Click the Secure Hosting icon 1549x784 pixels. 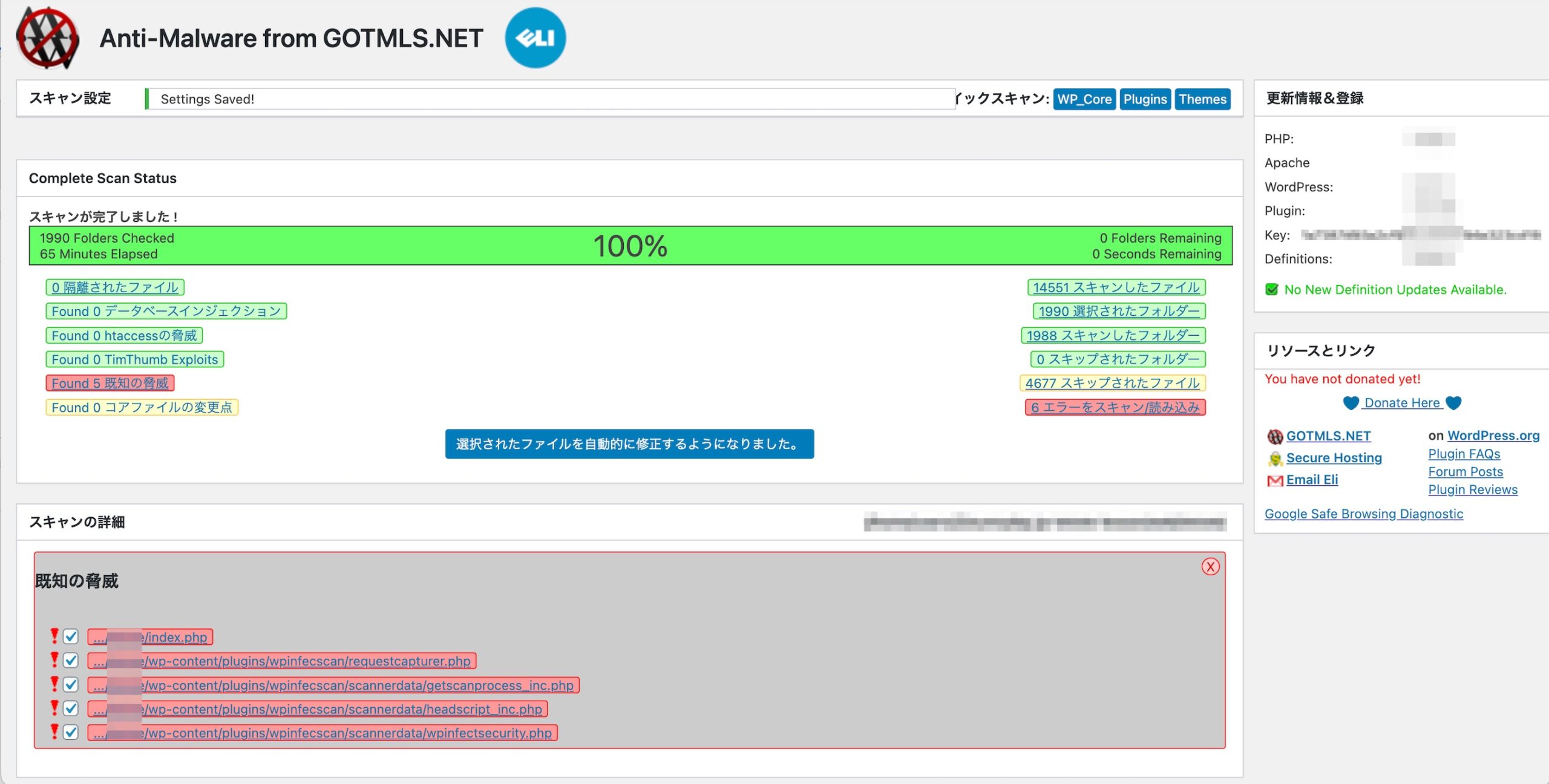point(1275,459)
